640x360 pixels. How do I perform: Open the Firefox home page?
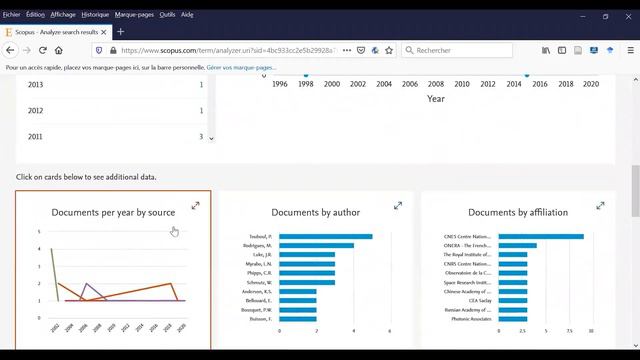coord(59,50)
